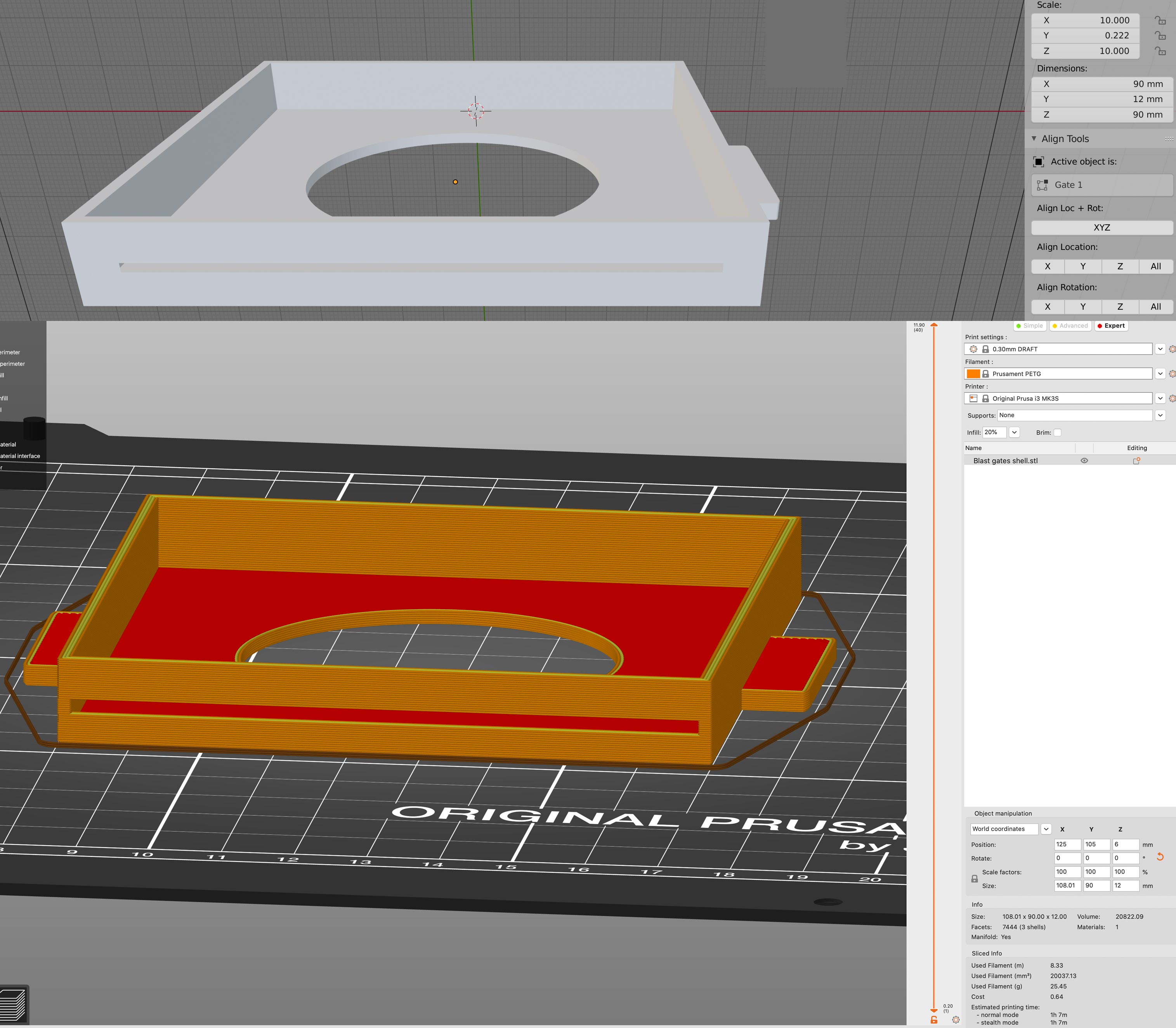
Task: Switch PrusaSlicer to Expert mode
Action: [x=1111, y=326]
